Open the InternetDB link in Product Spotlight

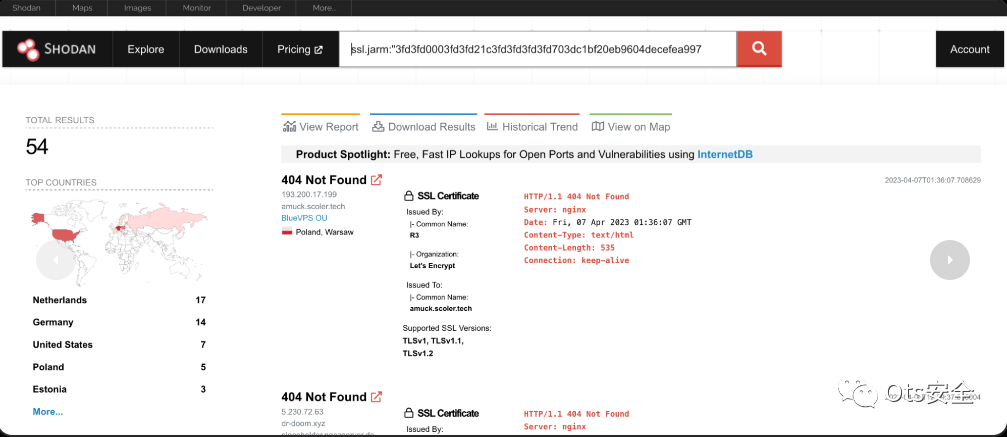click(724, 154)
